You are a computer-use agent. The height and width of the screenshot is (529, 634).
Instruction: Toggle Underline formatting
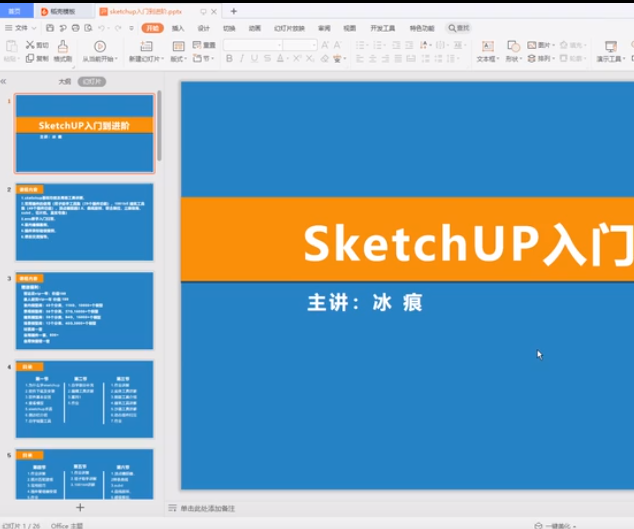[x=254, y=59]
